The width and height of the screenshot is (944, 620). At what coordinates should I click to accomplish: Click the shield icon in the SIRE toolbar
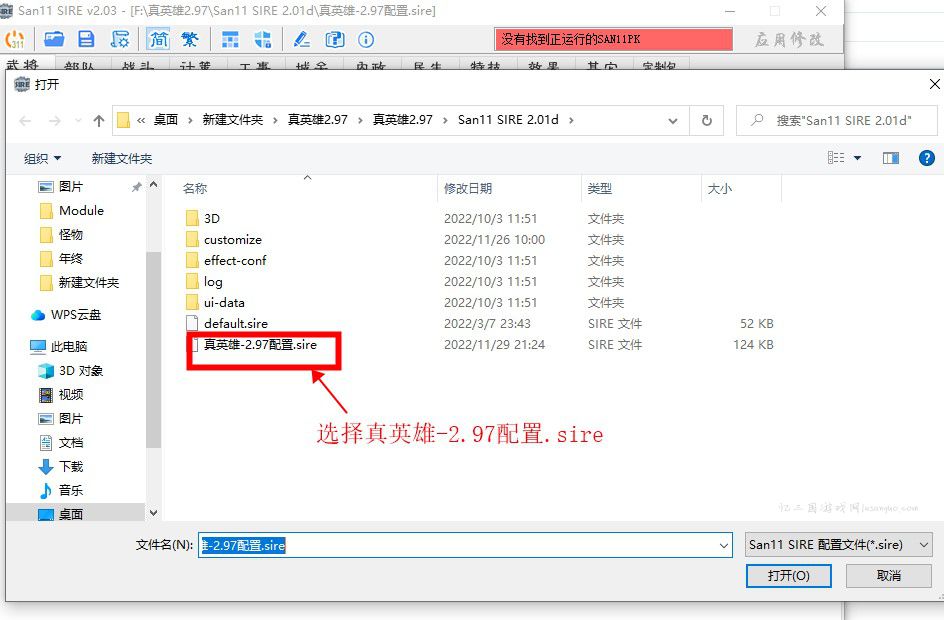[x=262, y=40]
